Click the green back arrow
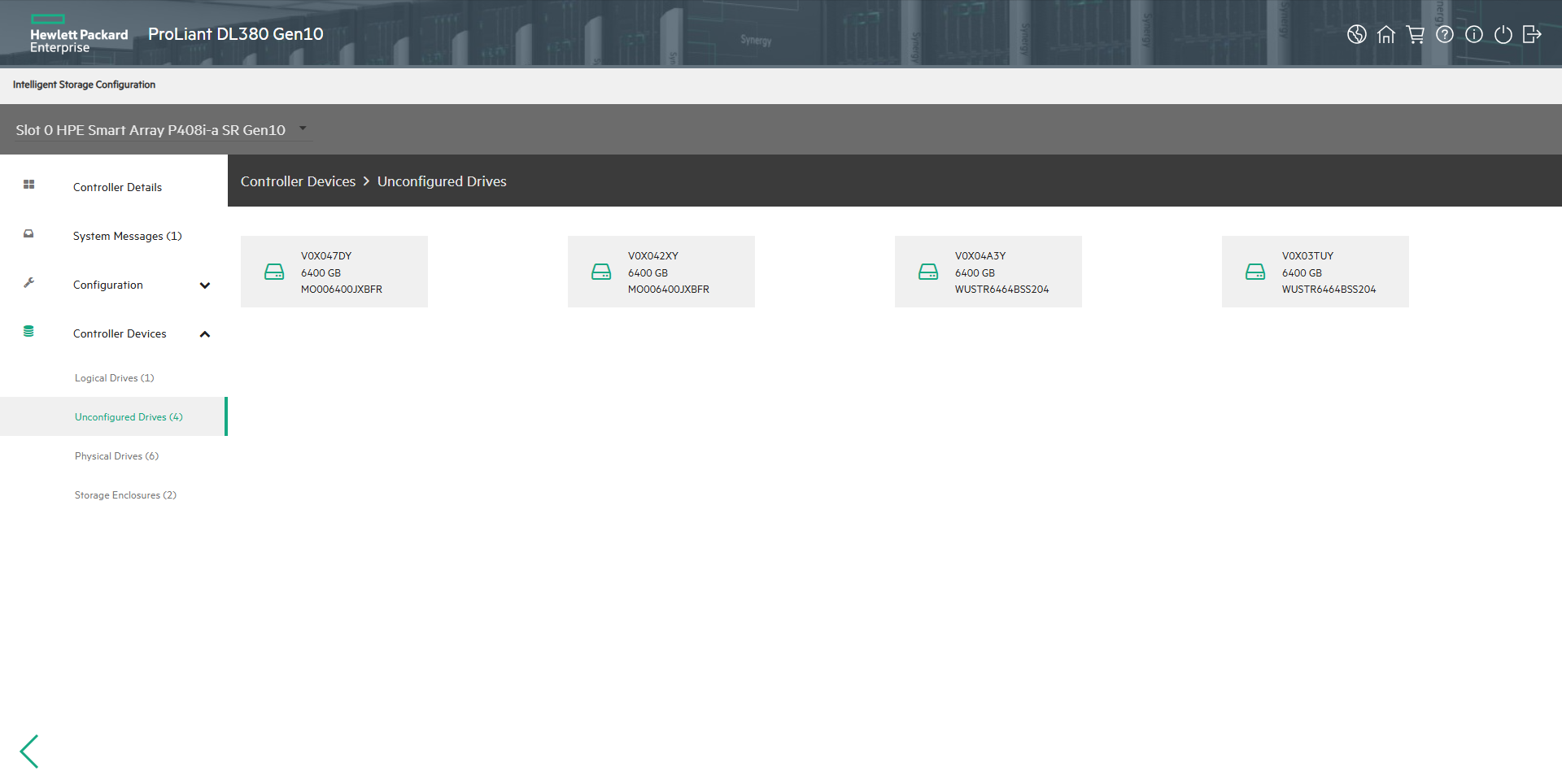 (30, 751)
